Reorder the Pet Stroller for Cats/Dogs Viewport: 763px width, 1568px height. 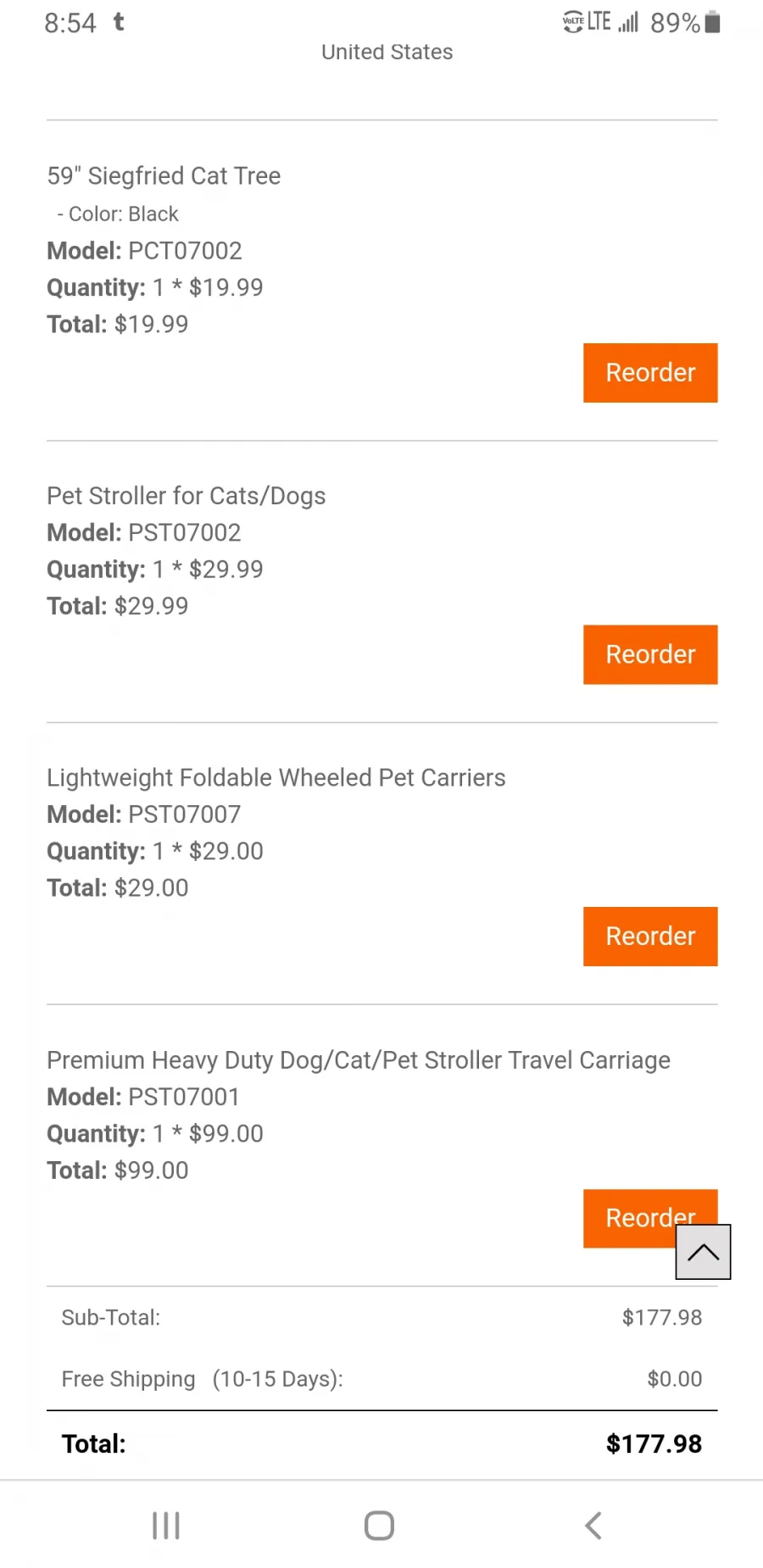click(650, 655)
